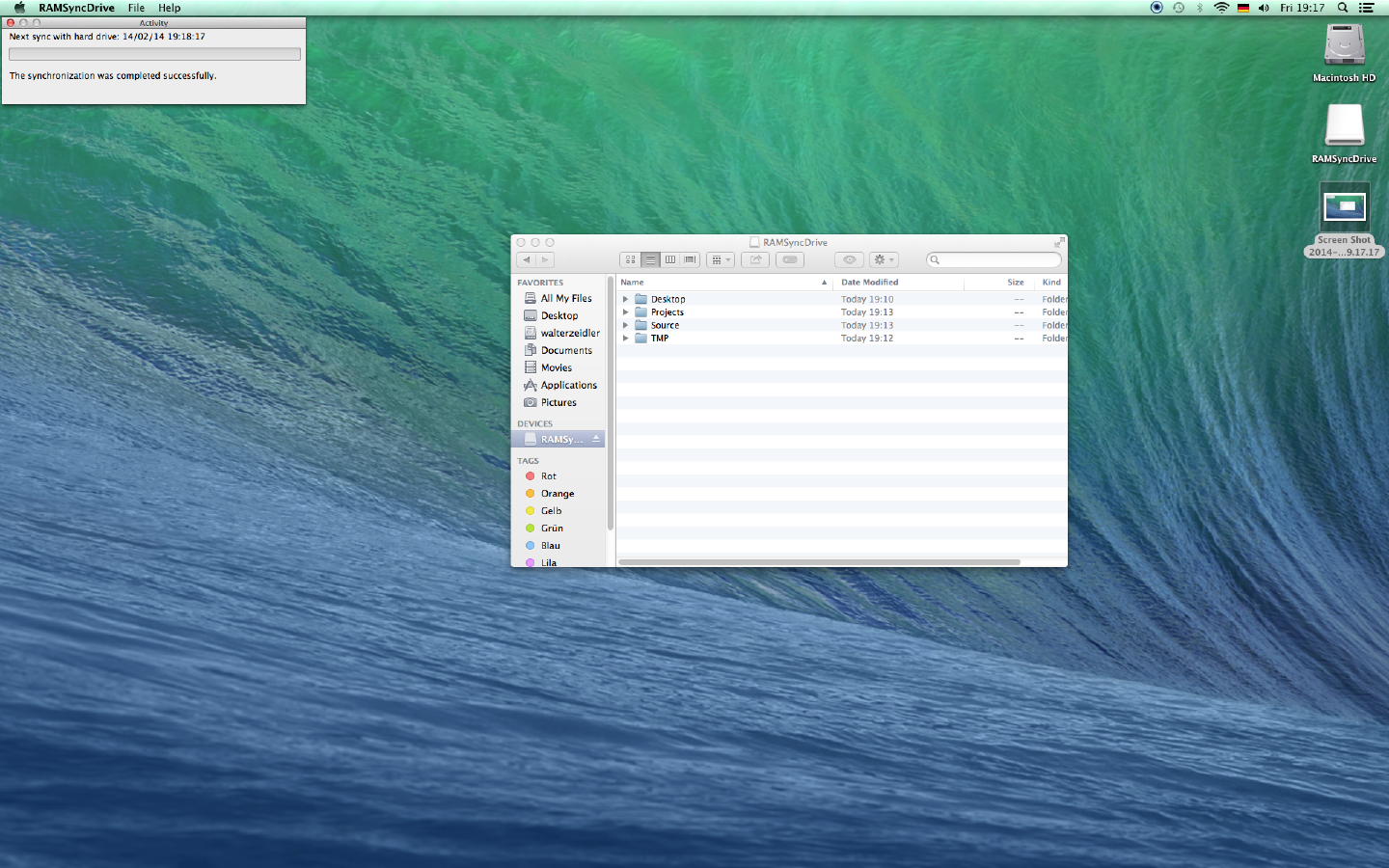Toggle the list view button
The image size is (1389, 868).
650,259
